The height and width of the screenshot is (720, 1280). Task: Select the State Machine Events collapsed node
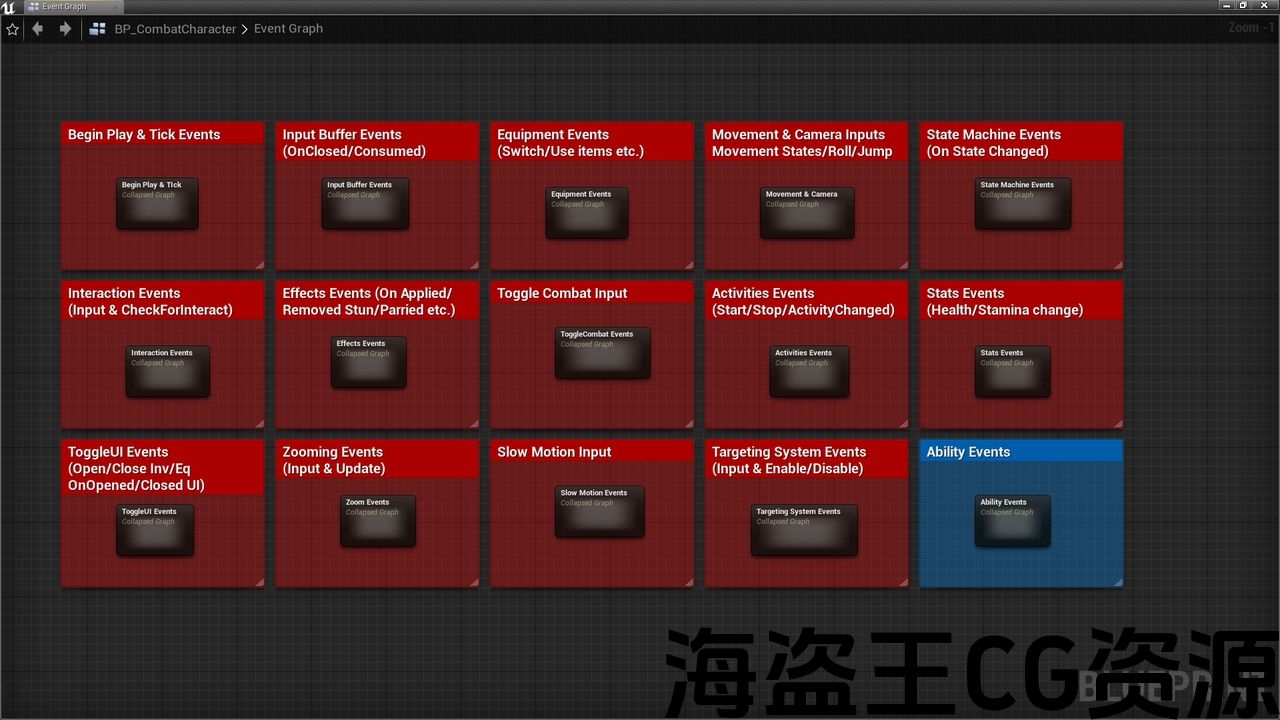(x=1022, y=204)
